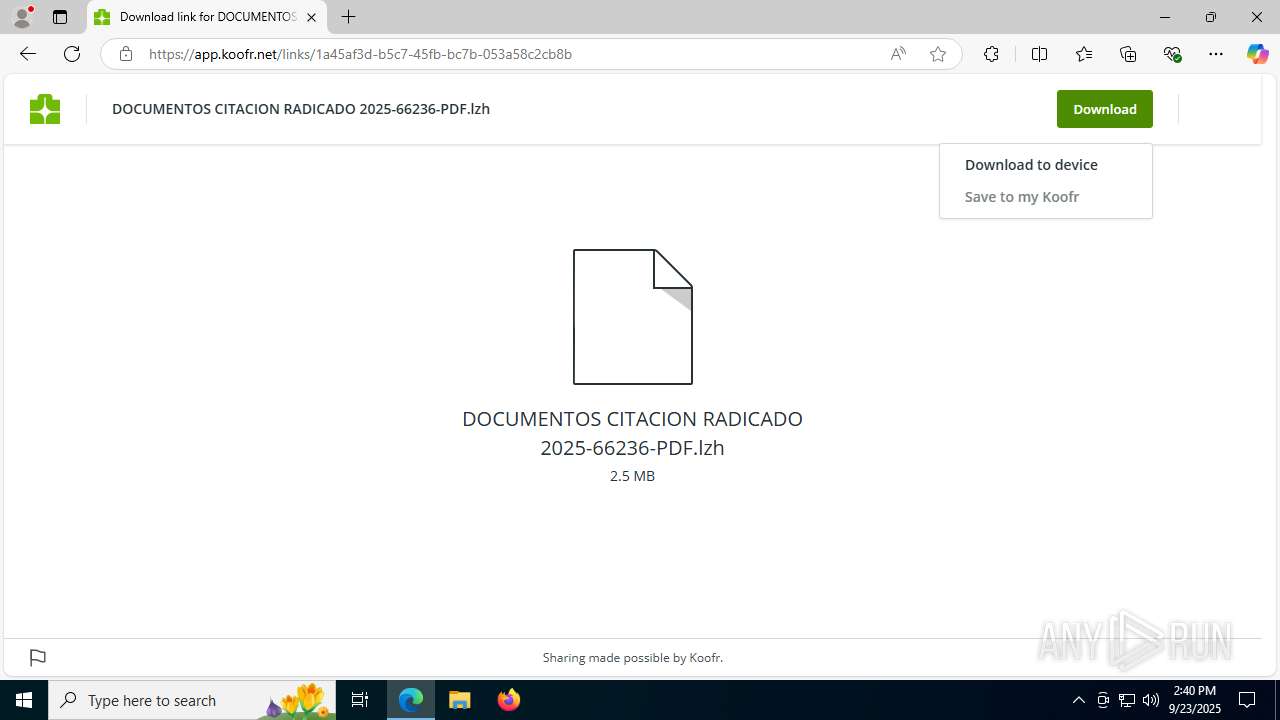Open browser Extensions puzzle icon

pyautogui.click(x=991, y=54)
